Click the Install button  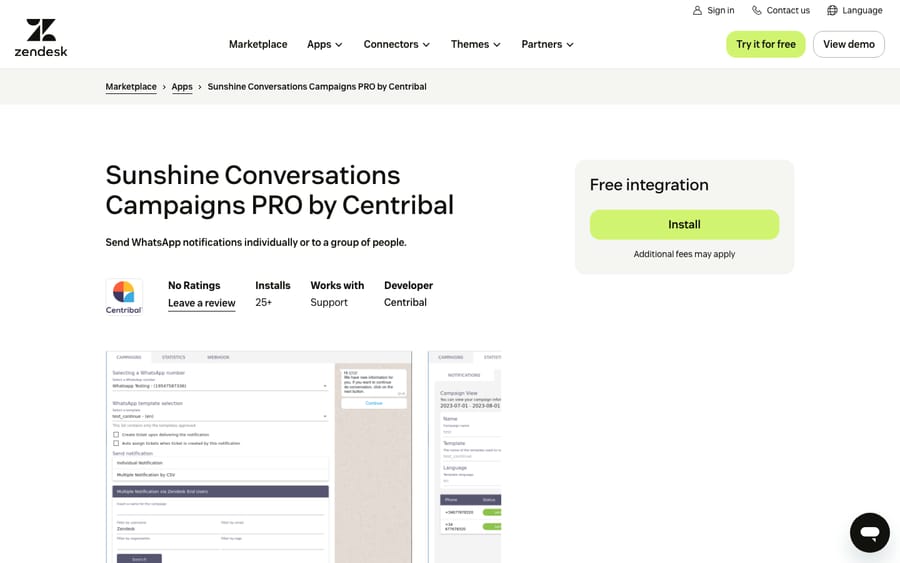[x=684, y=224]
